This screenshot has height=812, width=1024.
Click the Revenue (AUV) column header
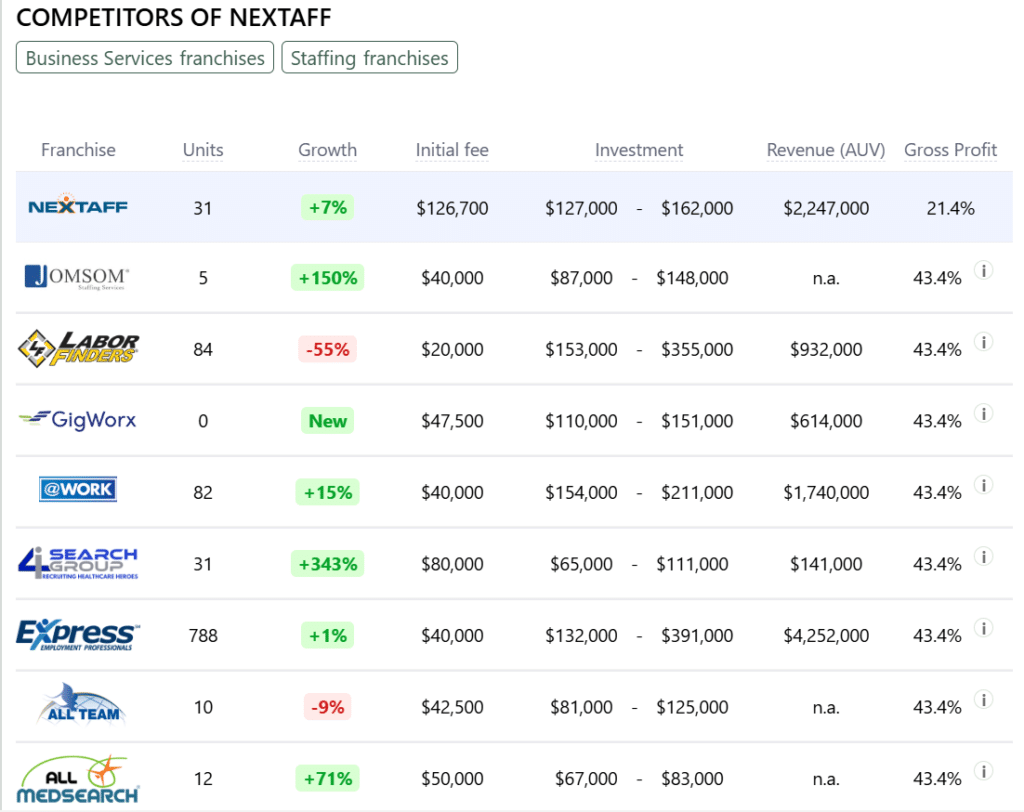pyautogui.click(x=825, y=150)
